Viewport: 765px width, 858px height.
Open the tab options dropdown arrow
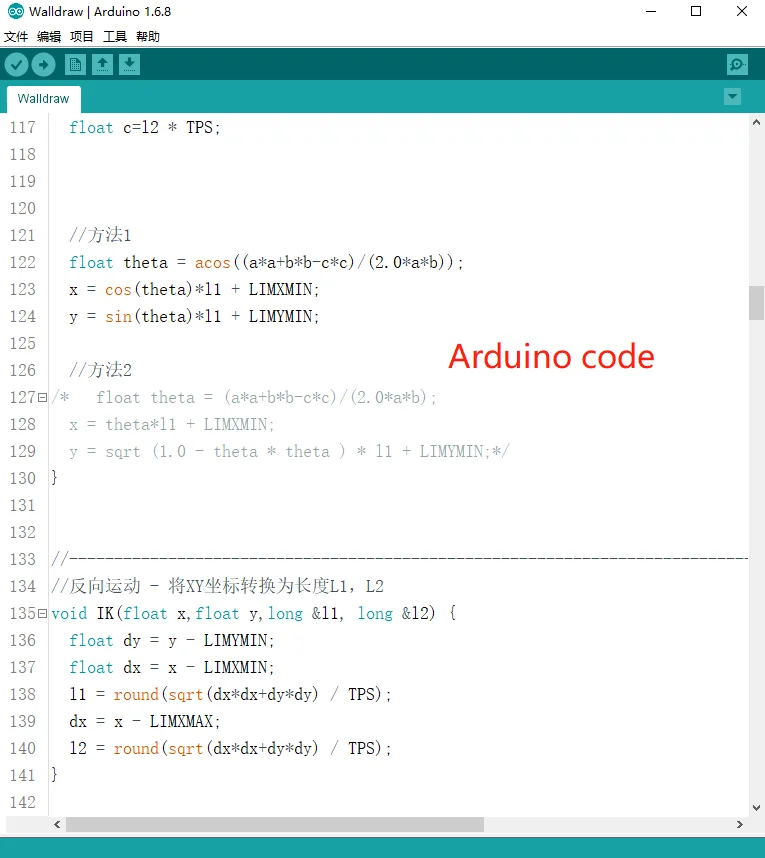[x=733, y=97]
